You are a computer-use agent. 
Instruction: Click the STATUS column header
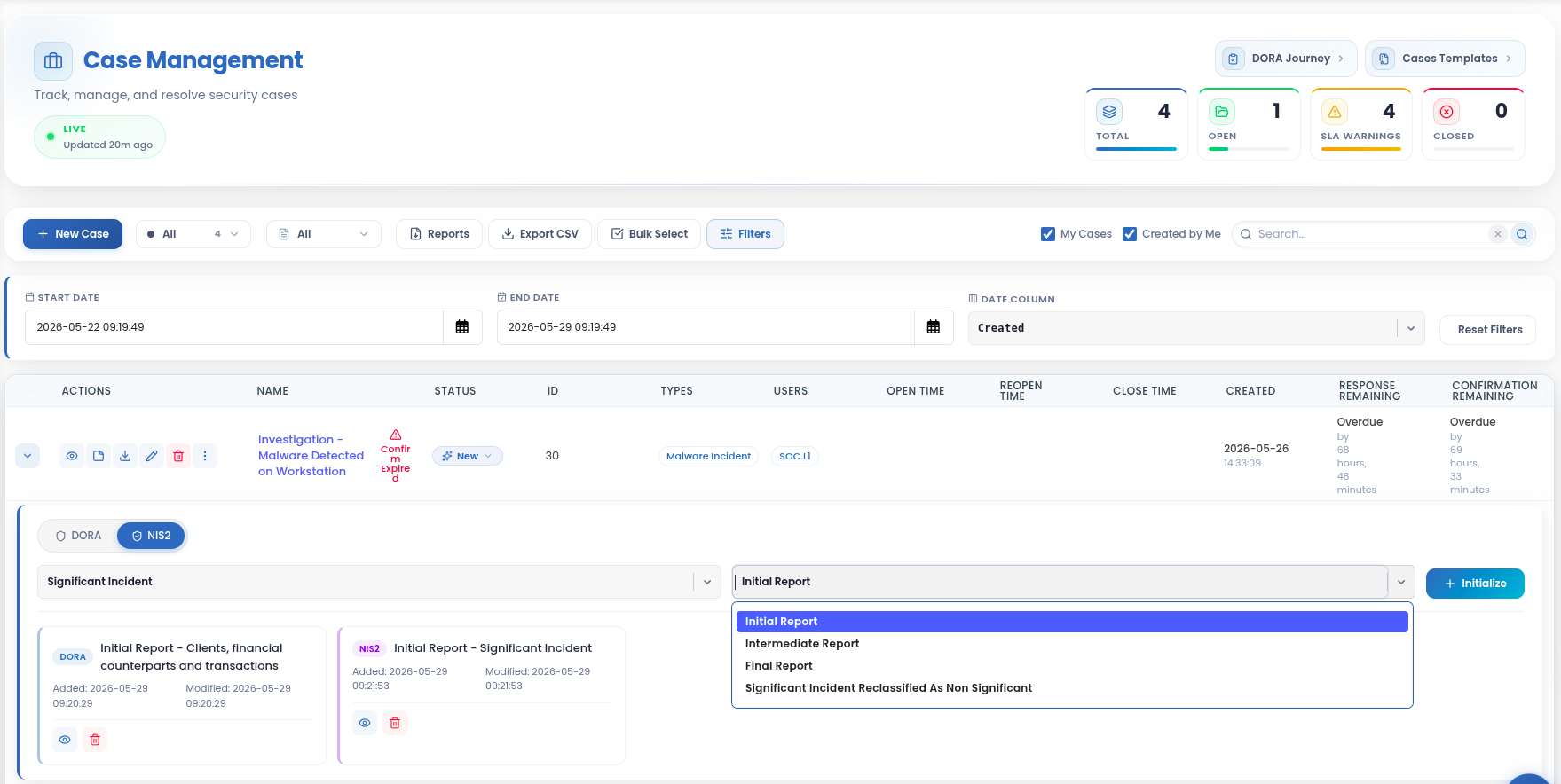pos(454,391)
